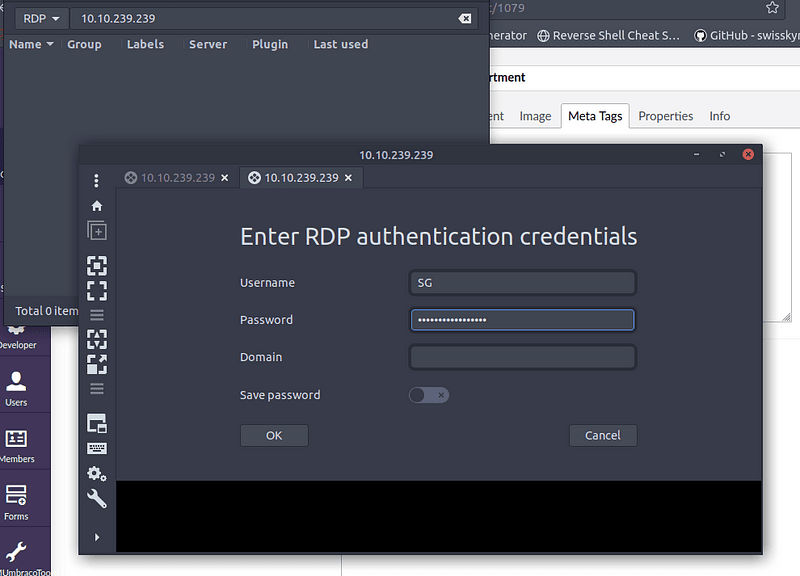This screenshot has width=800, height=576.
Task: Open the wrench tools icon
Action: (x=97, y=499)
